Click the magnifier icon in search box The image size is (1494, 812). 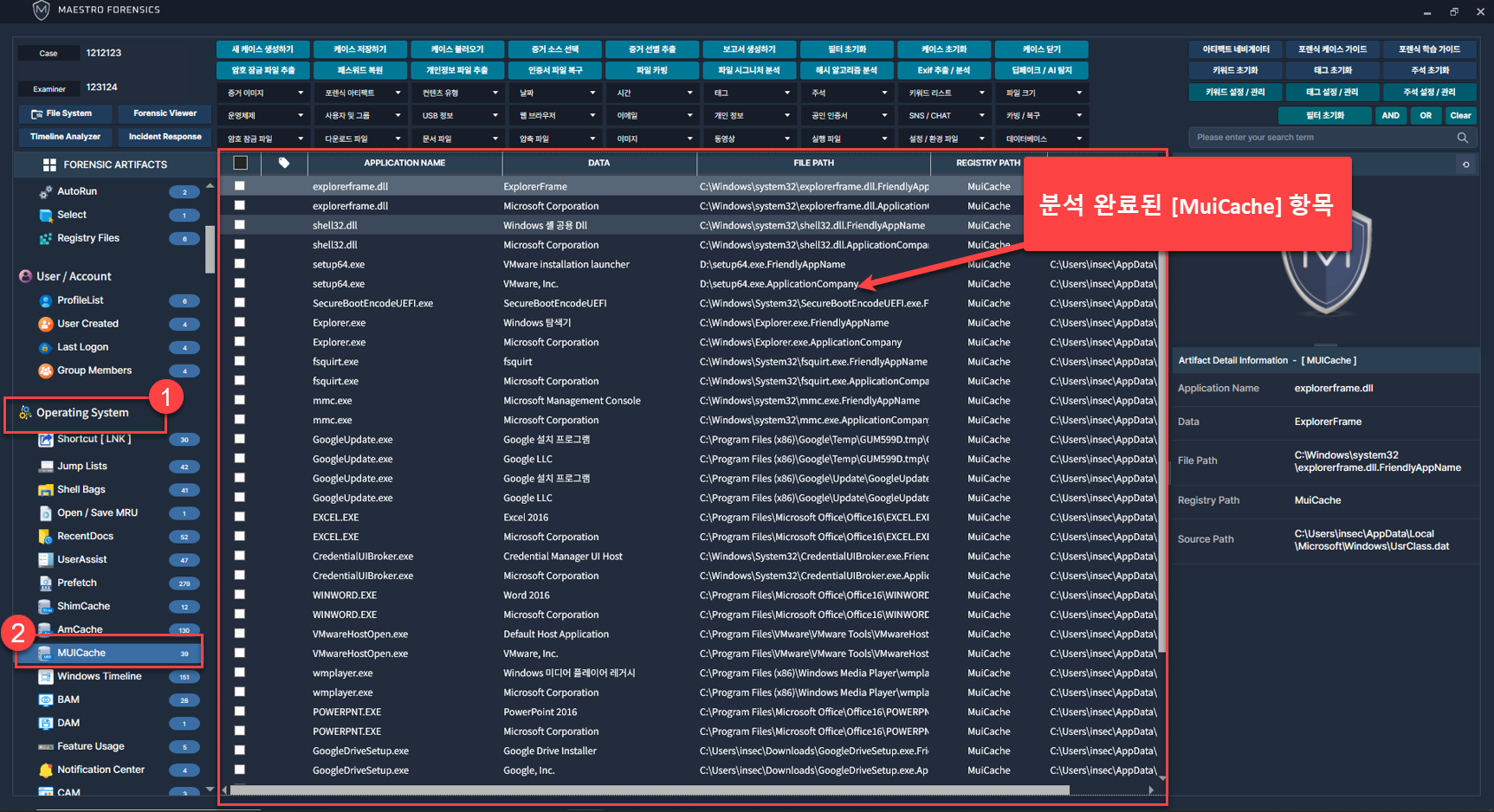[x=1463, y=138]
